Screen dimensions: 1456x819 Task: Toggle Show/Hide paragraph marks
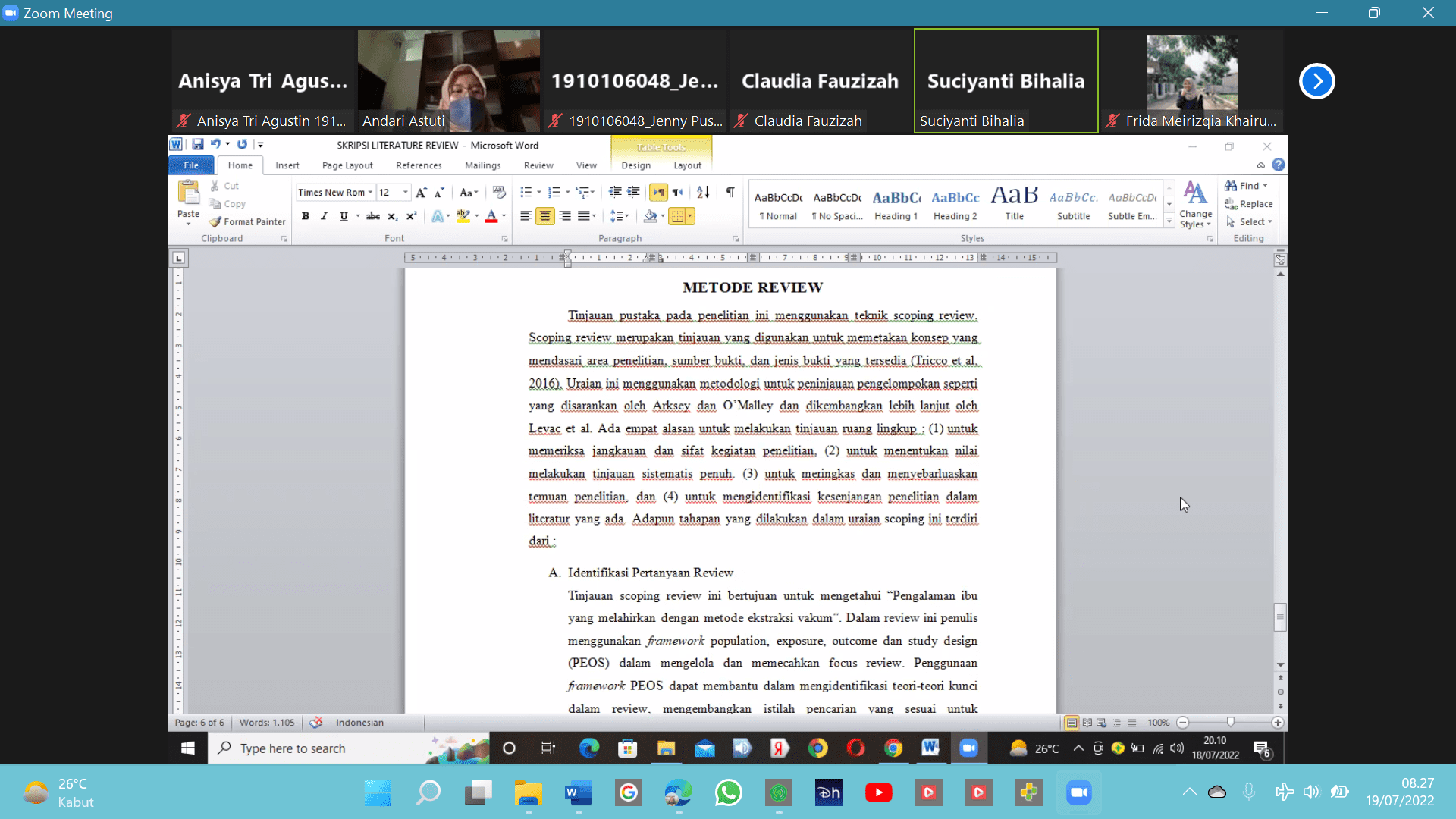tap(730, 193)
